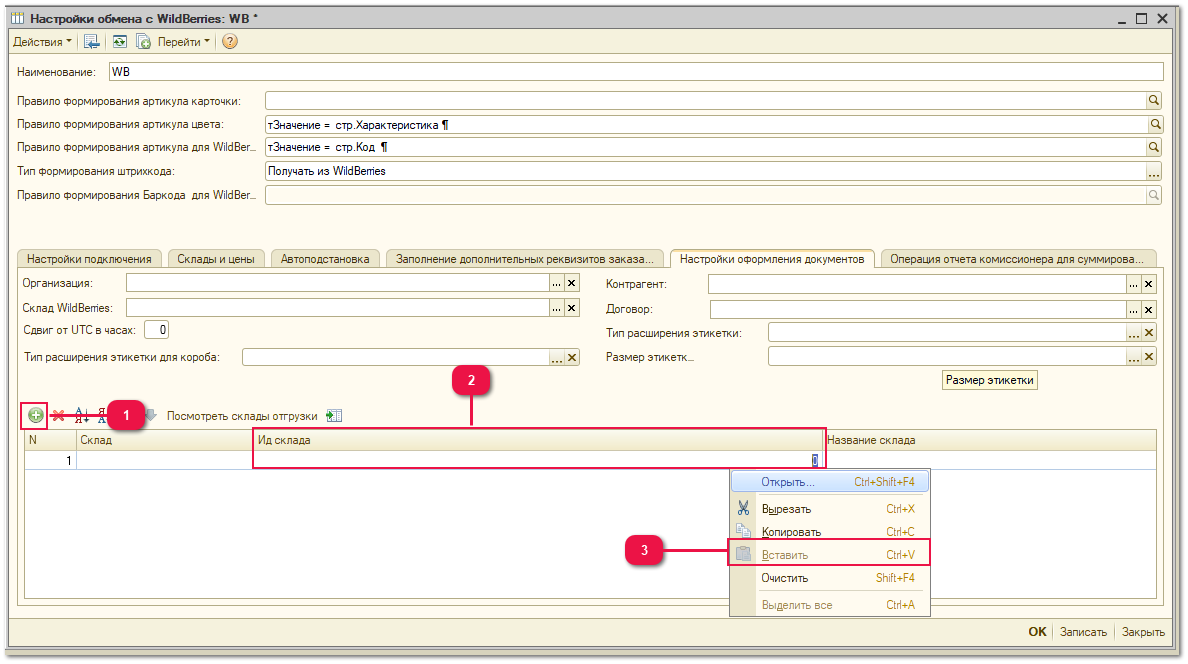1188x664 pixels.
Task: Click magnifier for Barcode rule field
Action: pyautogui.click(x=1153, y=196)
